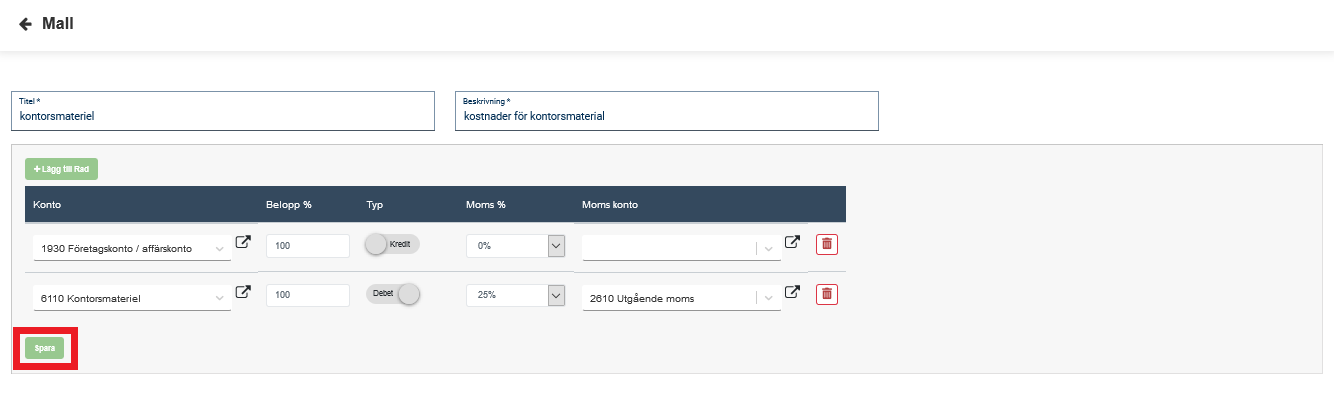The image size is (1334, 402).
Task: Click the Titel input field
Action: point(223,115)
